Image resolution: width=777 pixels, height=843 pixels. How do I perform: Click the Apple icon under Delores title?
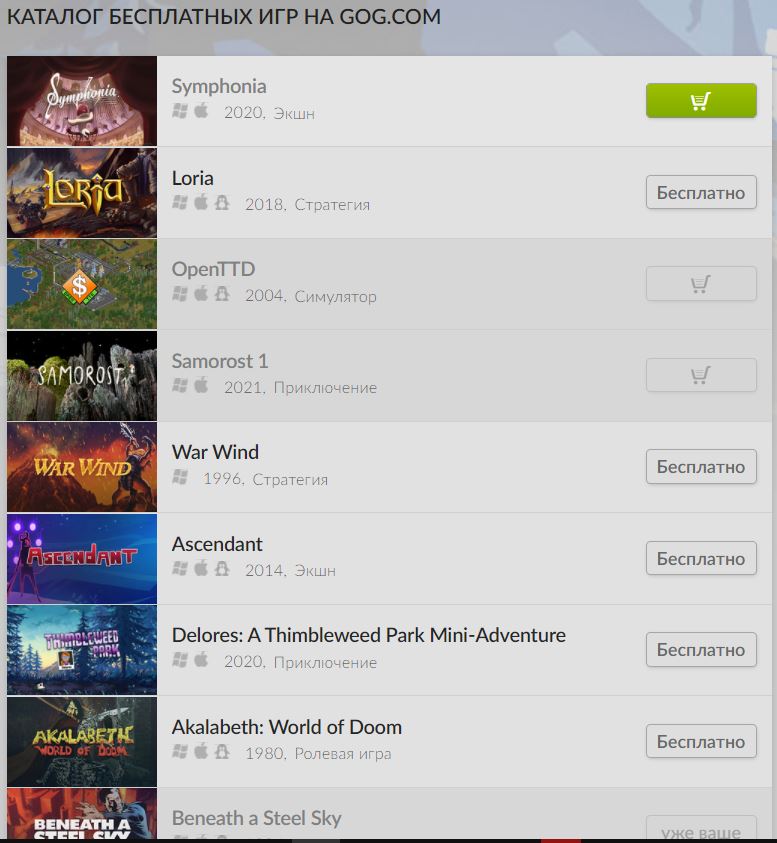(x=201, y=660)
